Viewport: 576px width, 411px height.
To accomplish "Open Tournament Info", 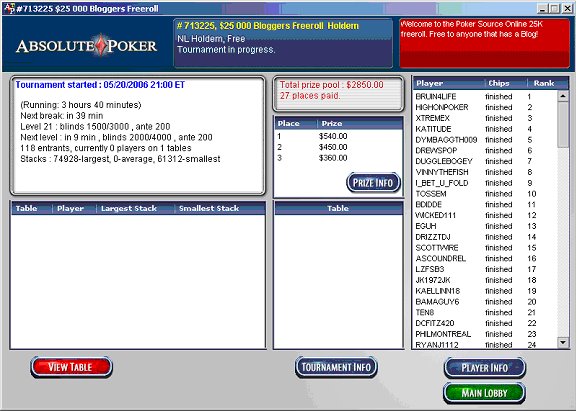I will (336, 367).
